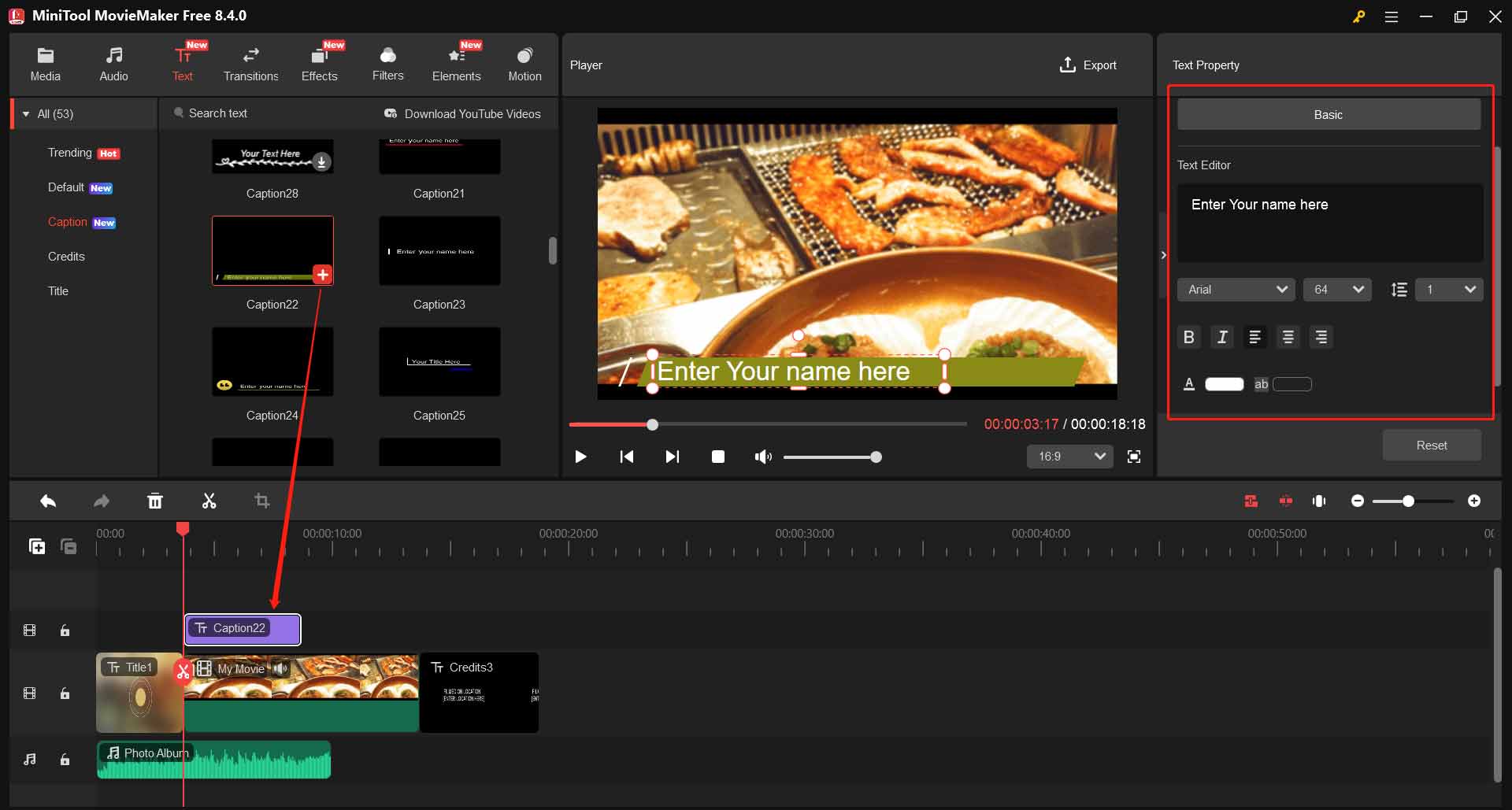Image resolution: width=1512 pixels, height=810 pixels.
Task: Click the Export button
Action: pos(1088,65)
